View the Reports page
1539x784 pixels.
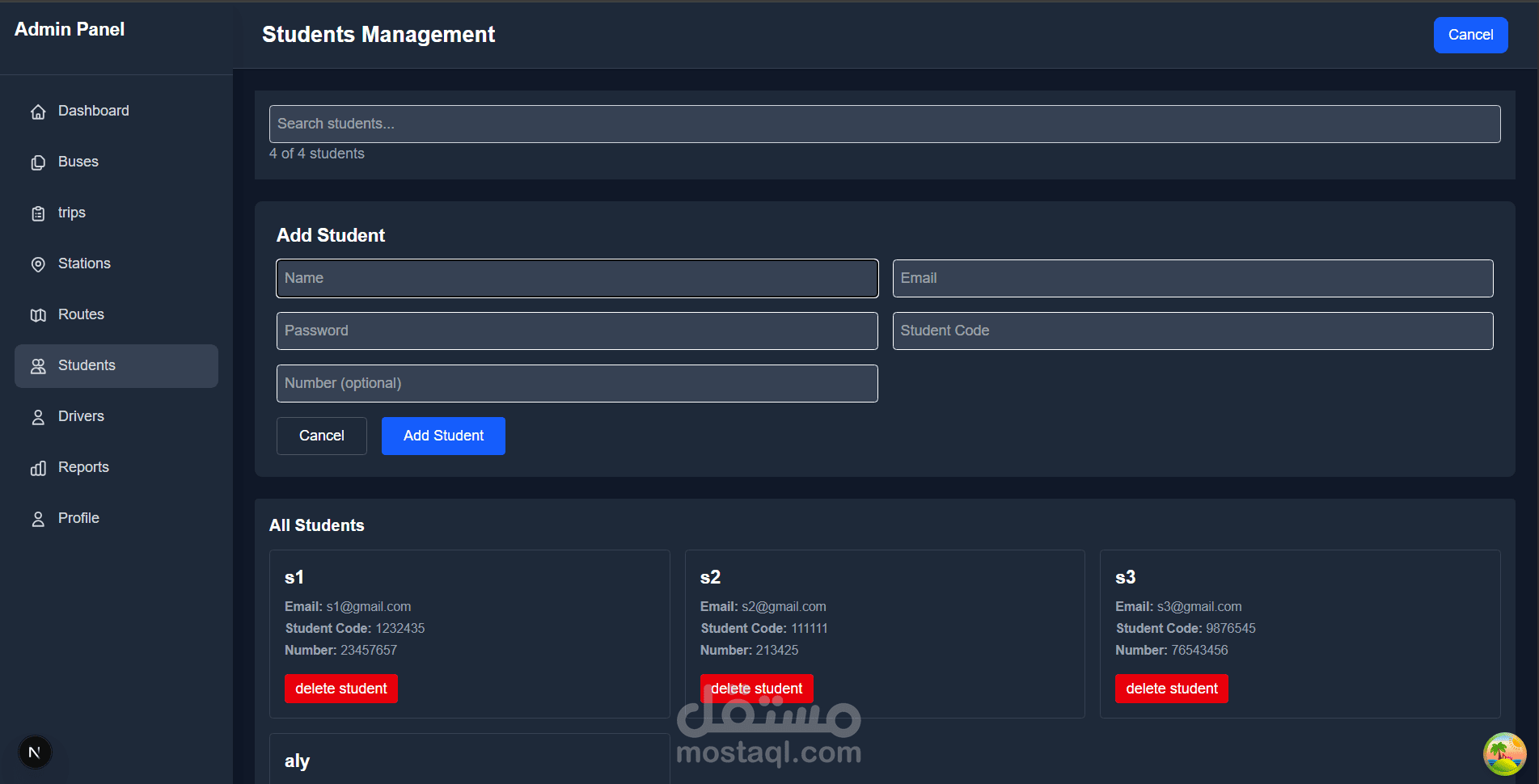tap(116, 467)
